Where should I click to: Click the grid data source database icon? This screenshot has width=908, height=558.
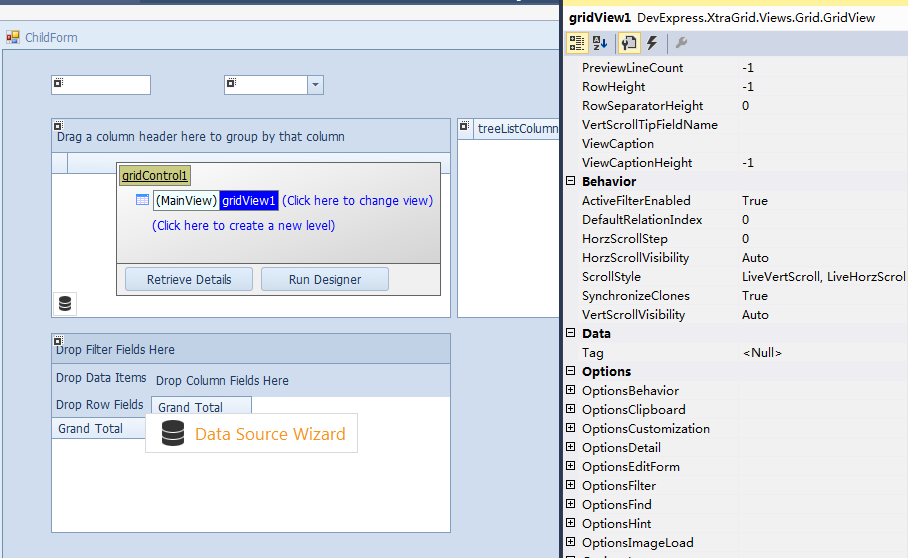pos(65,304)
